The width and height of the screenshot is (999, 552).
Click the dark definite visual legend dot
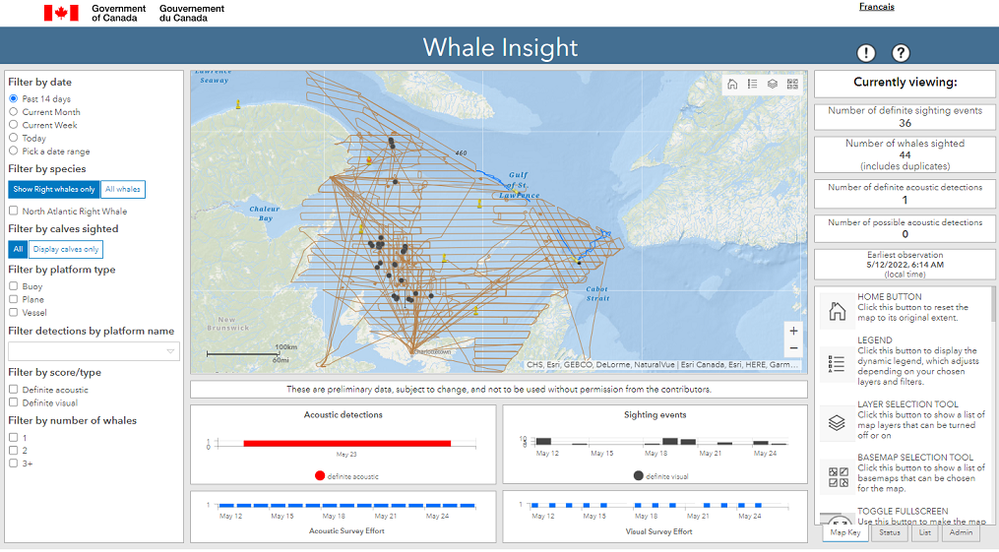click(x=638, y=476)
